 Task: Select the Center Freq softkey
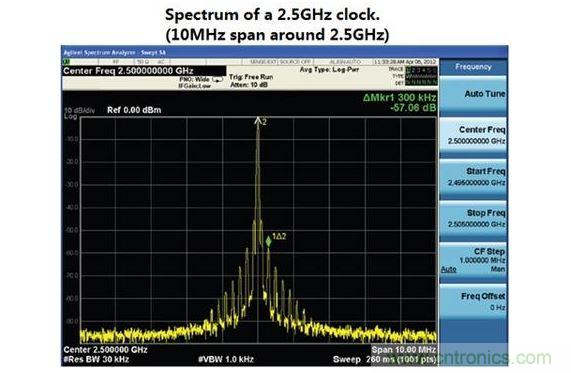coord(473,136)
